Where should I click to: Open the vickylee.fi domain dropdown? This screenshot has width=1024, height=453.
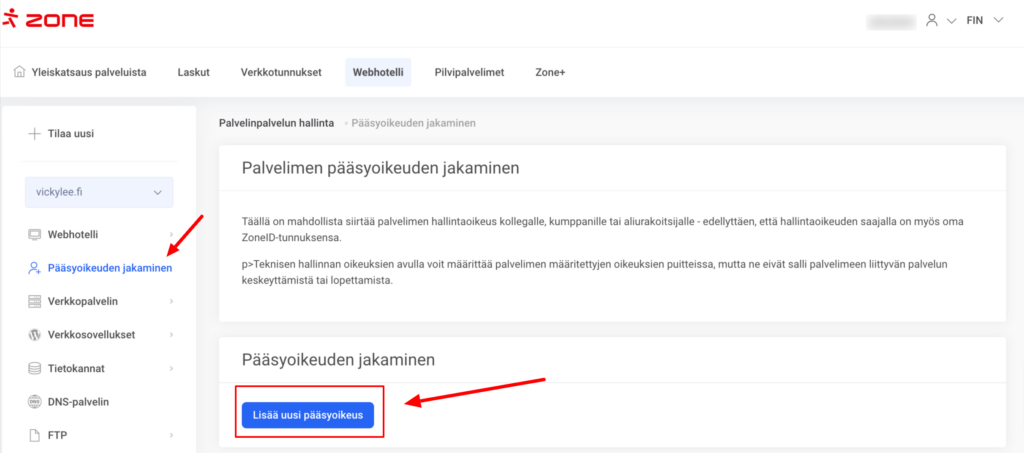pos(98,192)
